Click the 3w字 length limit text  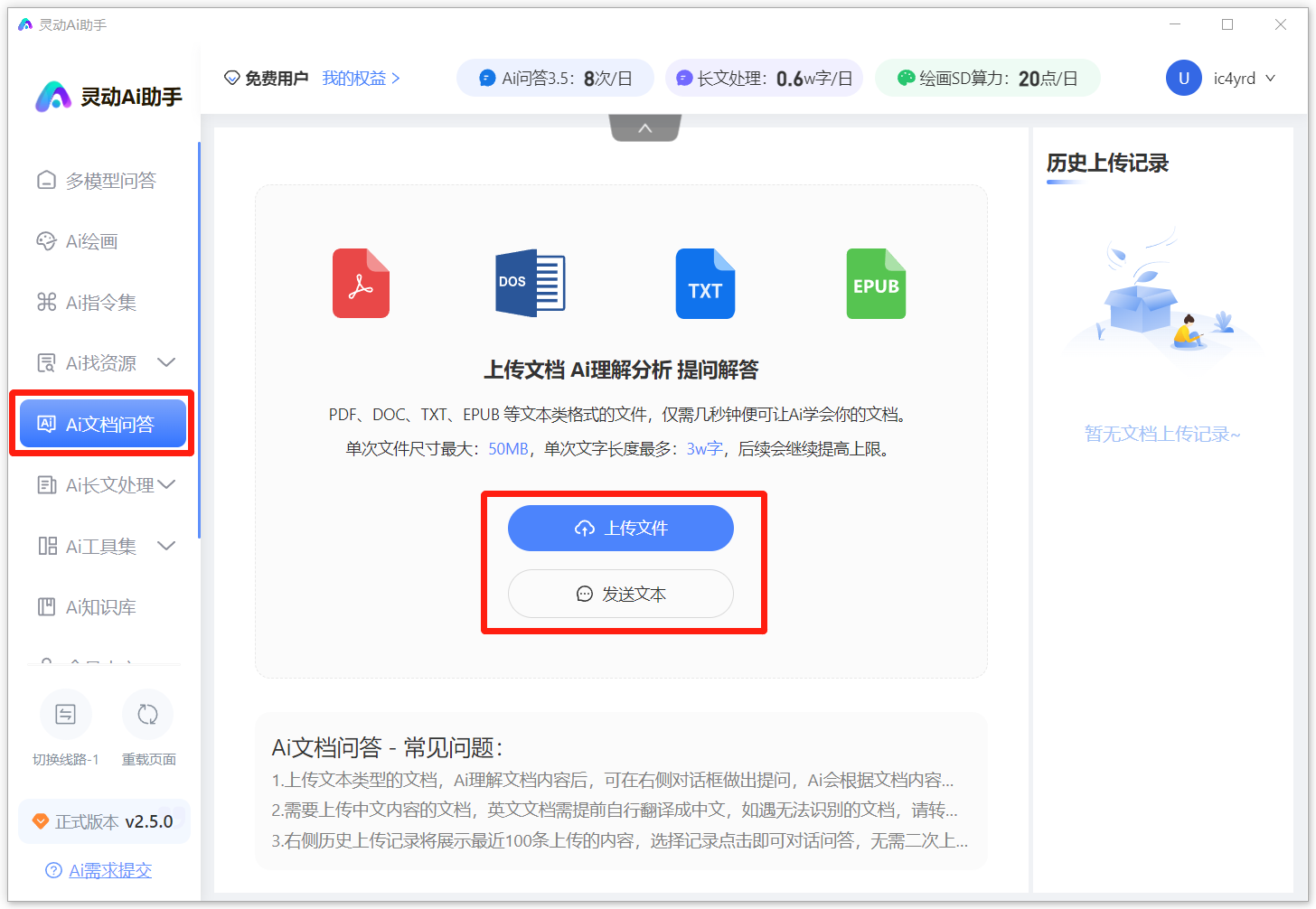pos(704,449)
